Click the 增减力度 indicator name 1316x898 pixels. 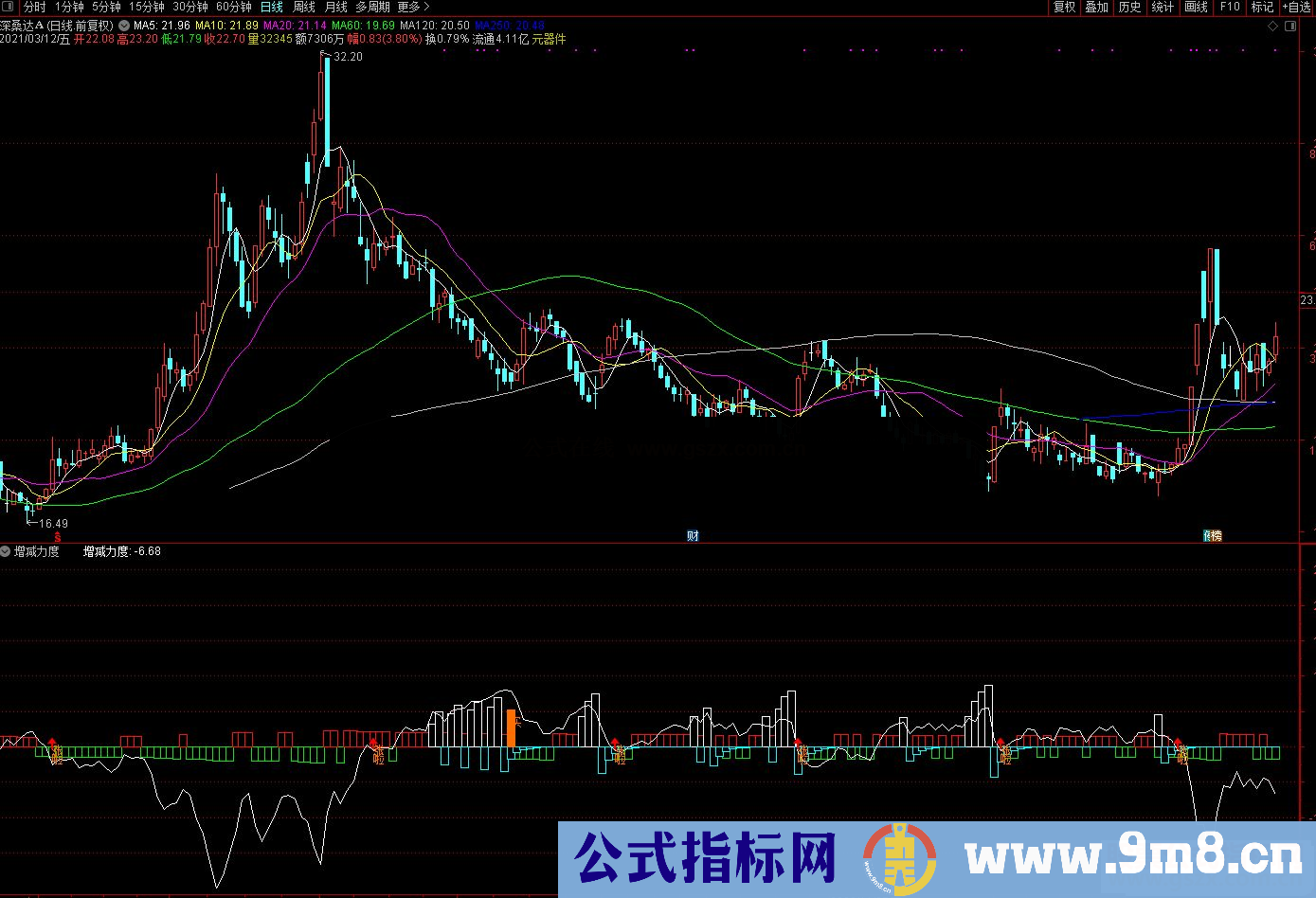[x=37, y=551]
